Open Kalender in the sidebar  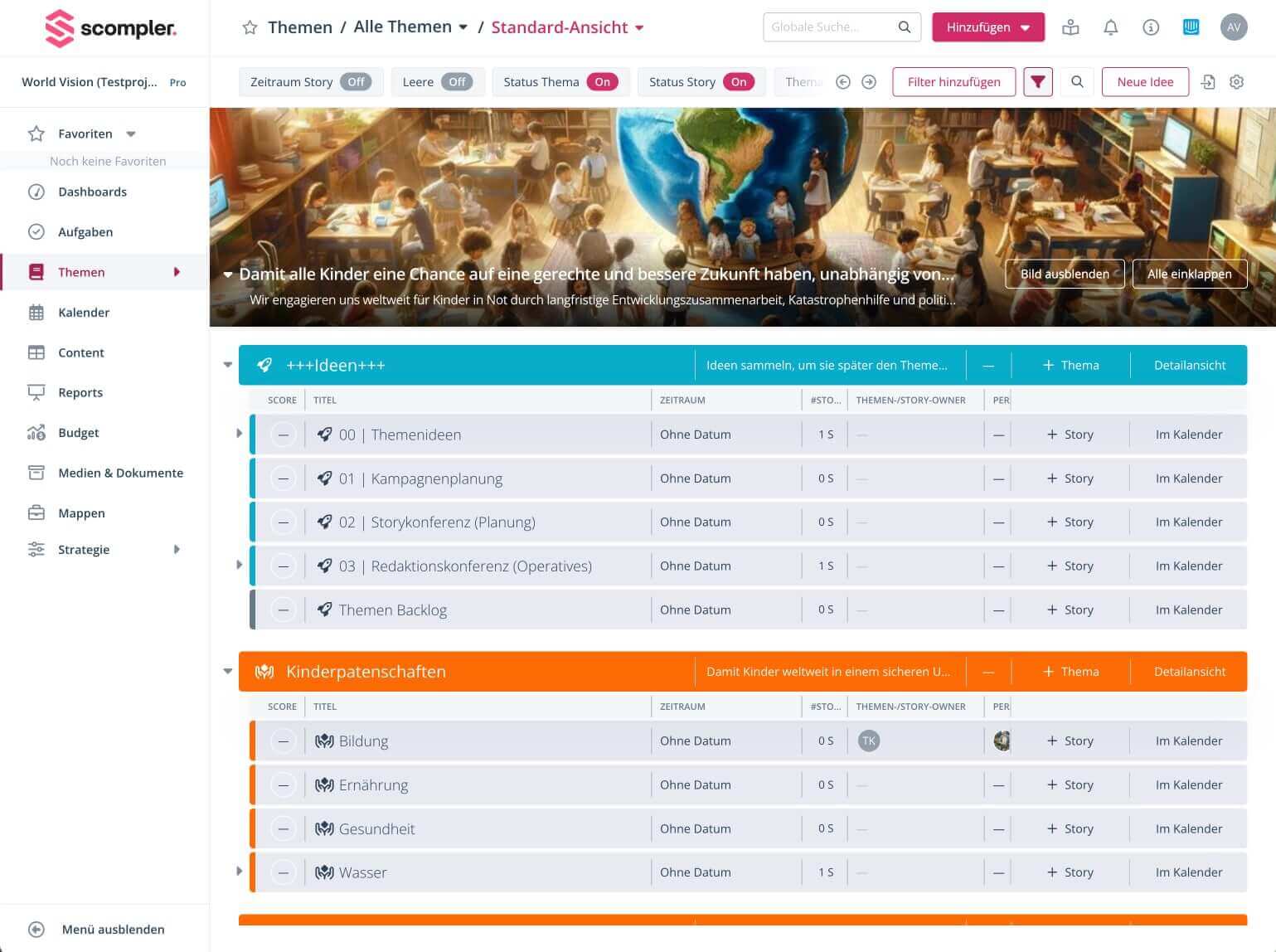[x=84, y=313]
